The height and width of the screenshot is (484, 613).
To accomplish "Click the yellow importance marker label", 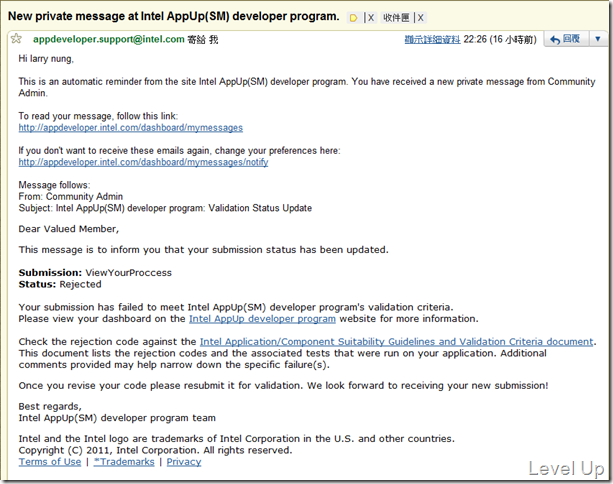I will 353,18.
